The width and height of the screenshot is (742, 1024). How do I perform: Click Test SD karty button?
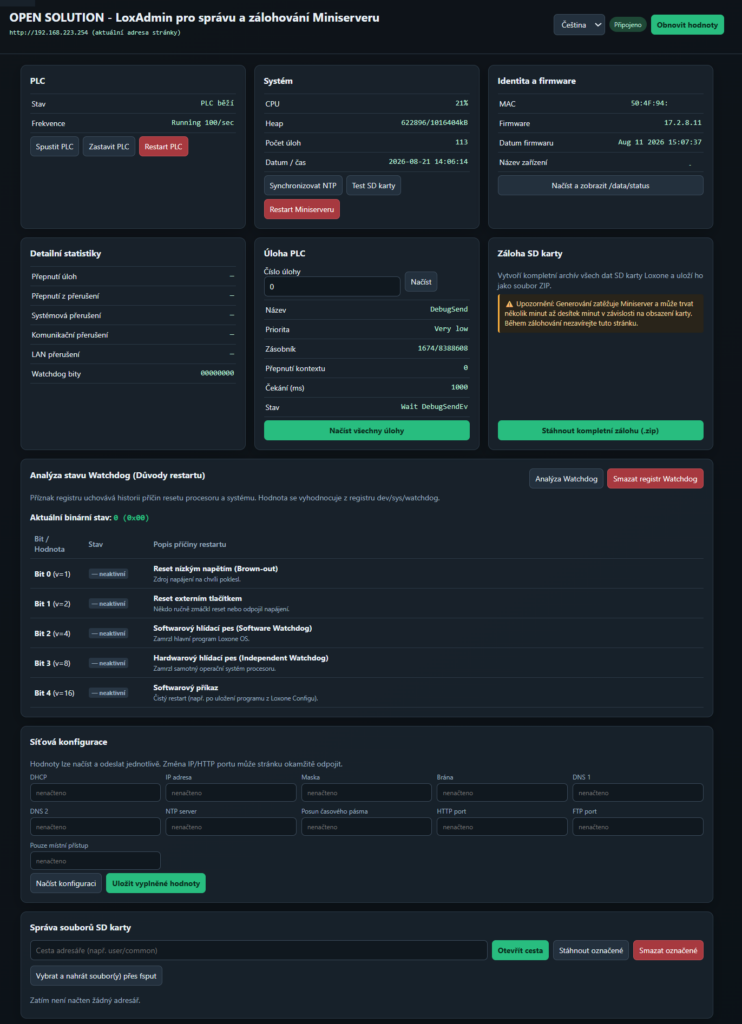tap(374, 185)
